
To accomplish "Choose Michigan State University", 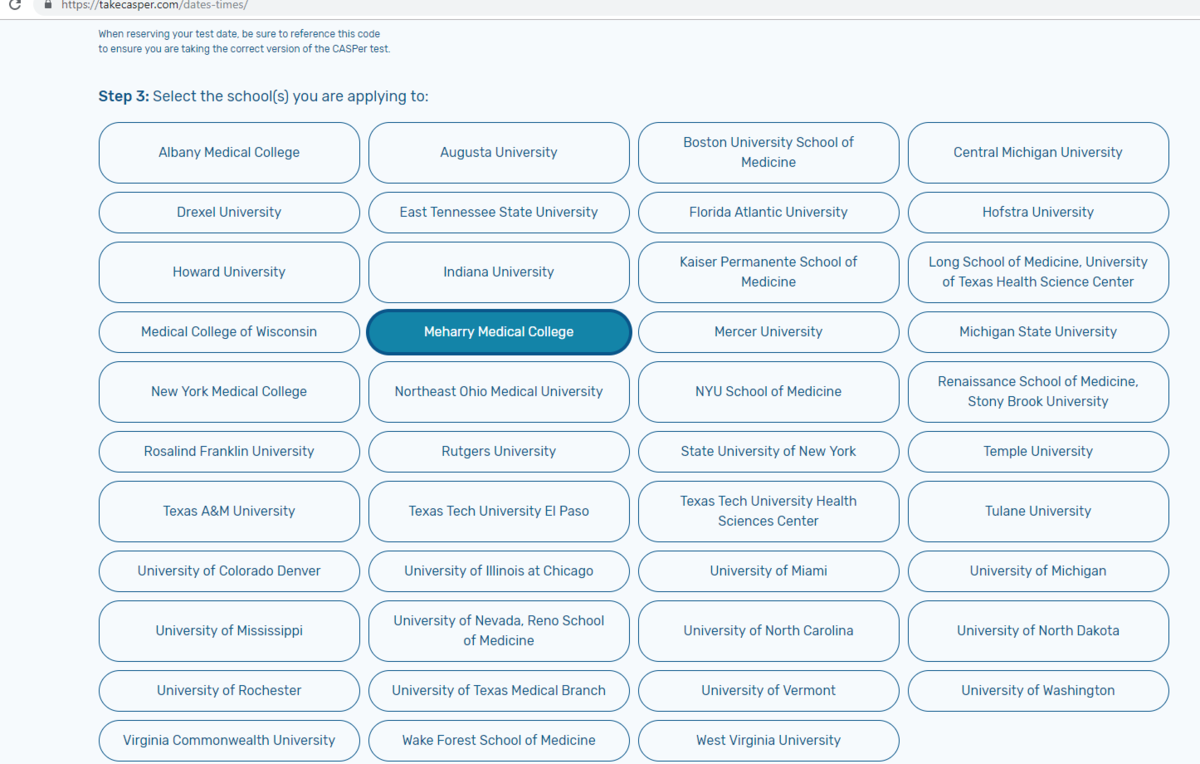I will [1038, 332].
